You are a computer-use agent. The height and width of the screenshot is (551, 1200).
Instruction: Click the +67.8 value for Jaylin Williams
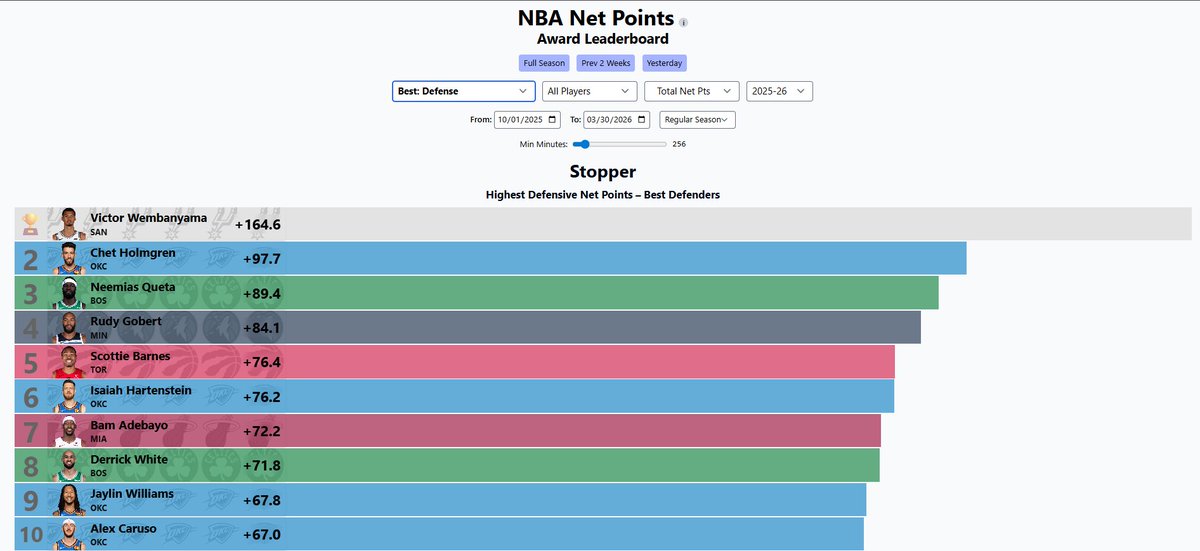point(262,500)
